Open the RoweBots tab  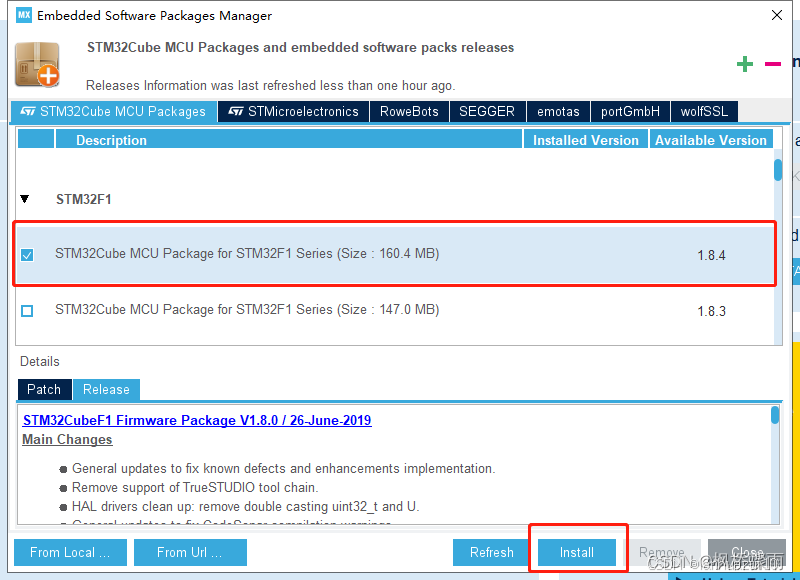[409, 112]
